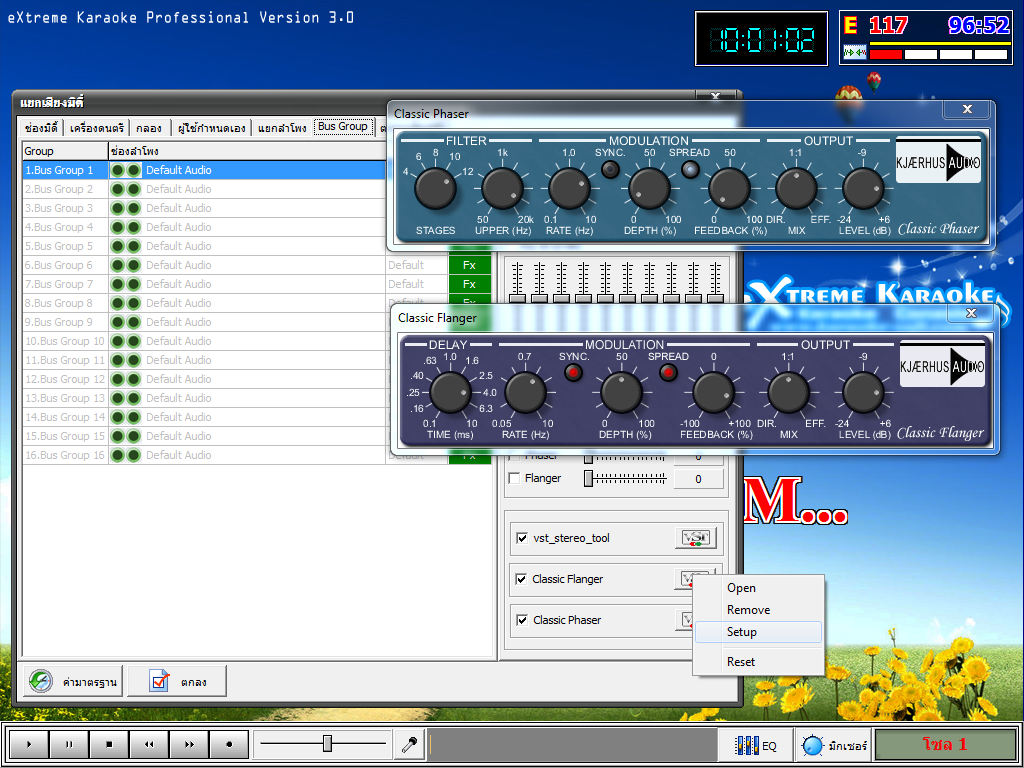Select the '16.Bus Group 16' row
Image resolution: width=1024 pixels, height=768 pixels.
pyautogui.click(x=204, y=455)
